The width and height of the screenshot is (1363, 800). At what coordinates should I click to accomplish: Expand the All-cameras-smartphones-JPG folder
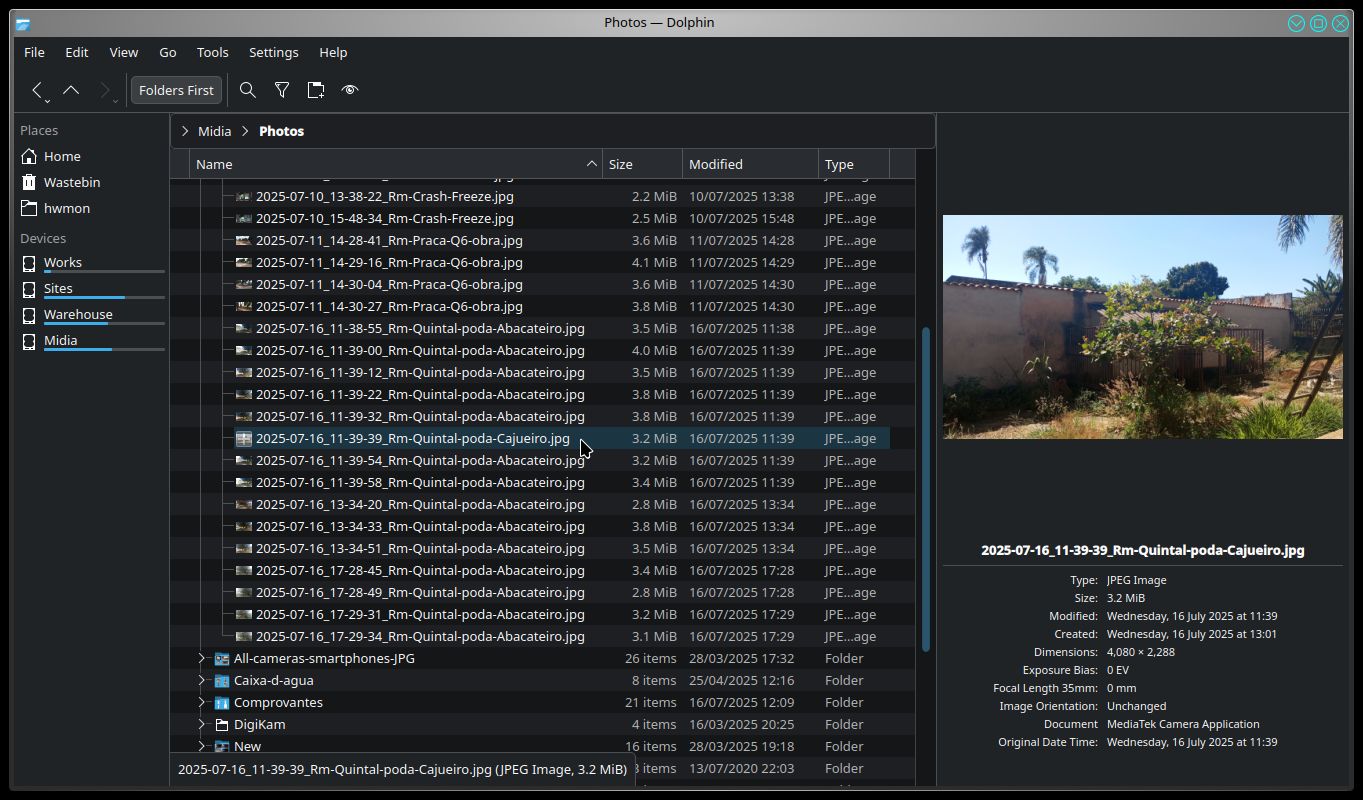pos(201,658)
